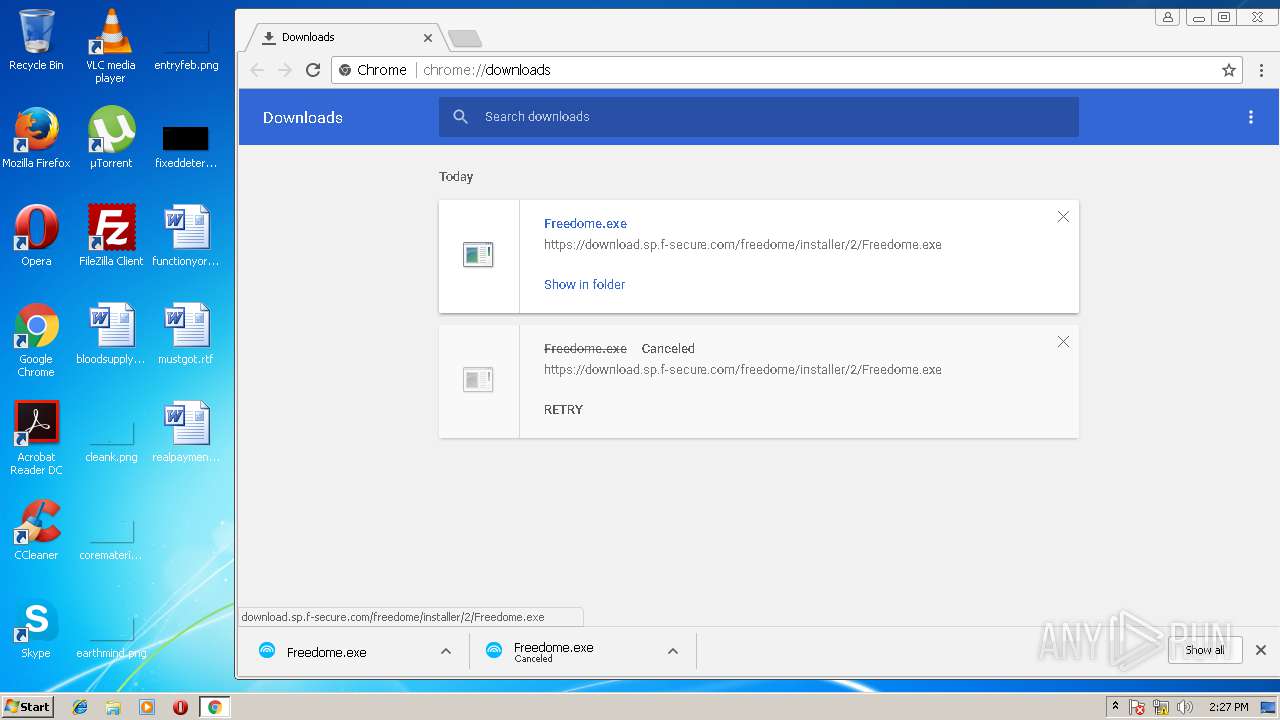
Task: Select the functionyor Word document
Action: [x=186, y=236]
